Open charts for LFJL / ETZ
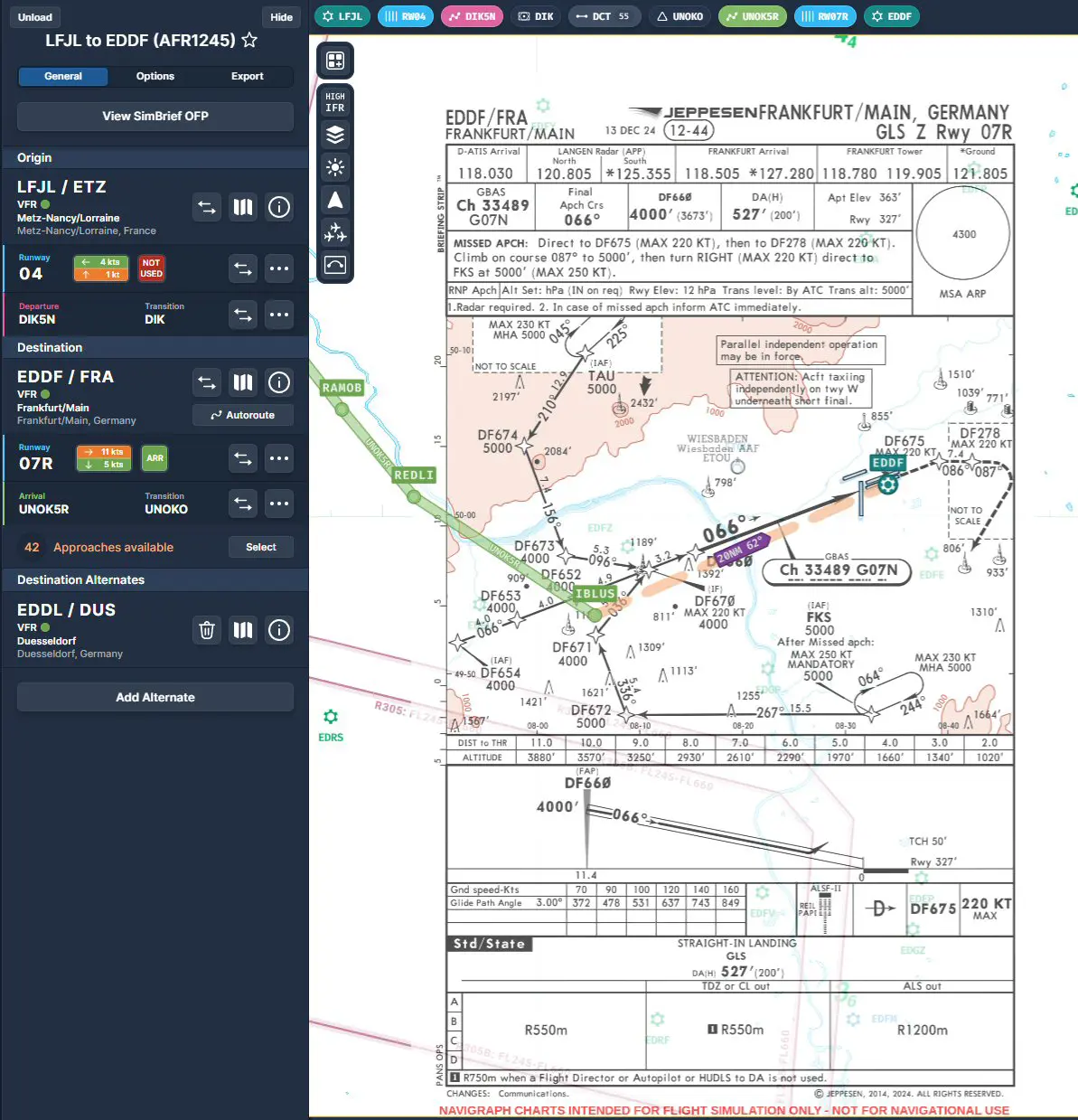This screenshot has width=1078, height=1120. [243, 208]
